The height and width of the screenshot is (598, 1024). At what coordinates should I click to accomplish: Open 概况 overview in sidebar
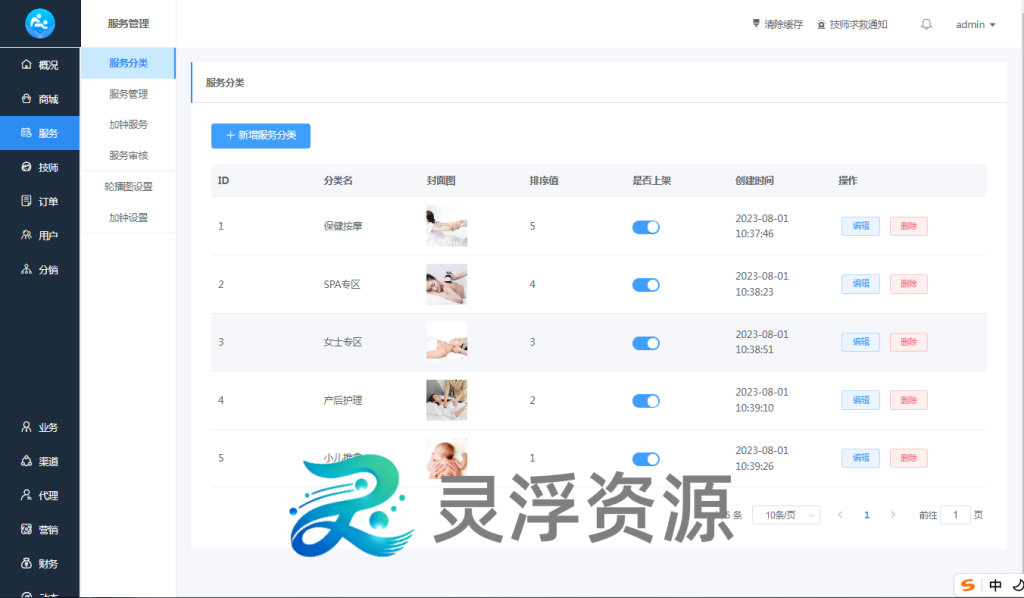pos(40,65)
